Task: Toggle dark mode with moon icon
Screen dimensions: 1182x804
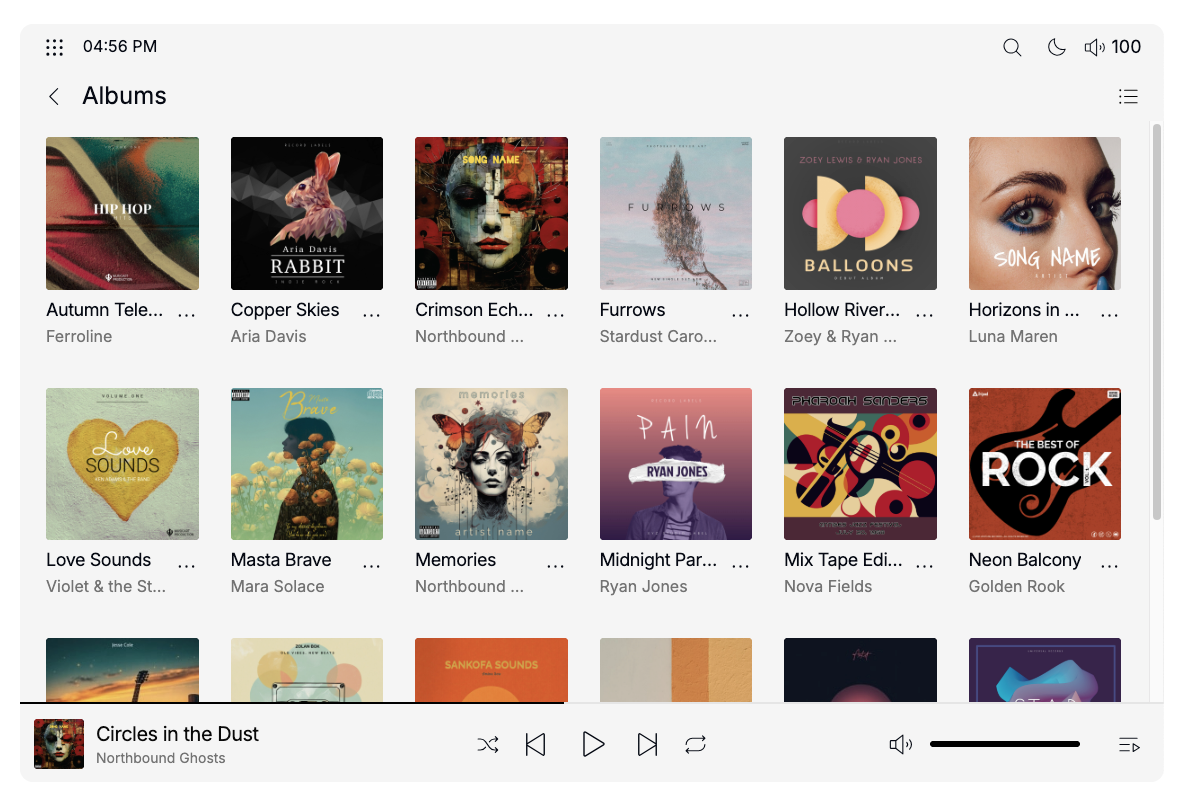Action: [1056, 47]
